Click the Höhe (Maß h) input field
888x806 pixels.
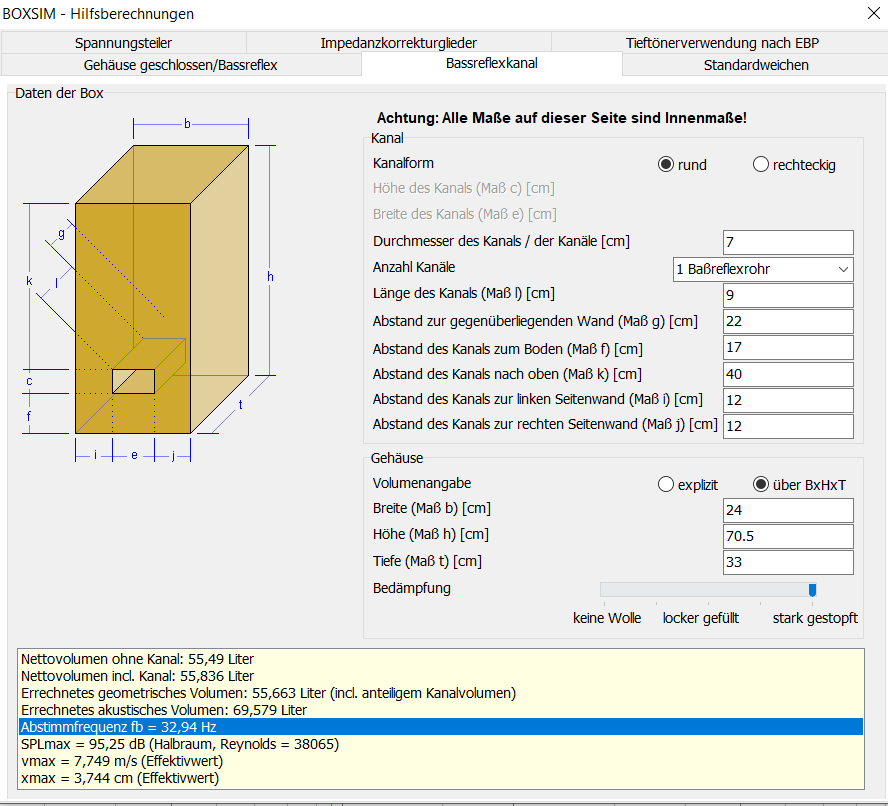788,536
